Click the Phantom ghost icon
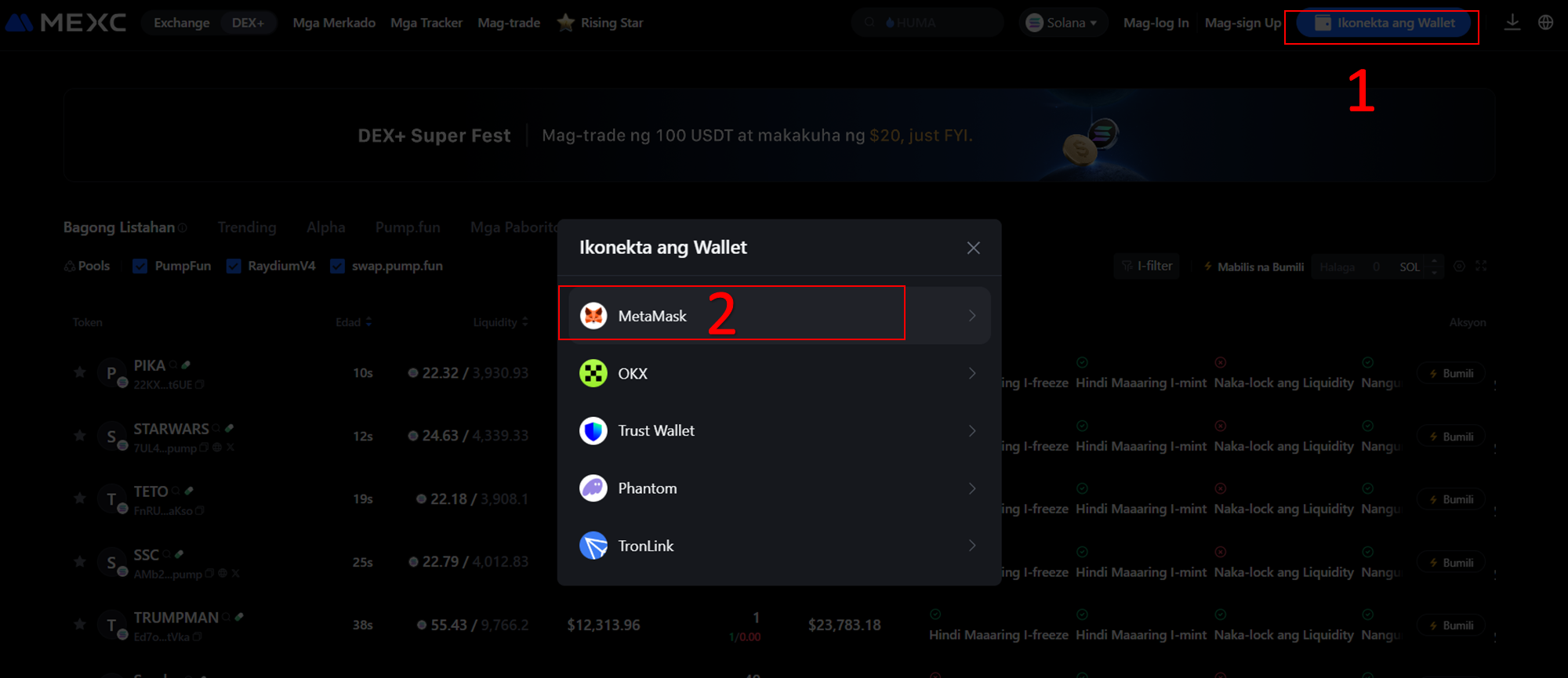1568x678 pixels. click(x=593, y=488)
